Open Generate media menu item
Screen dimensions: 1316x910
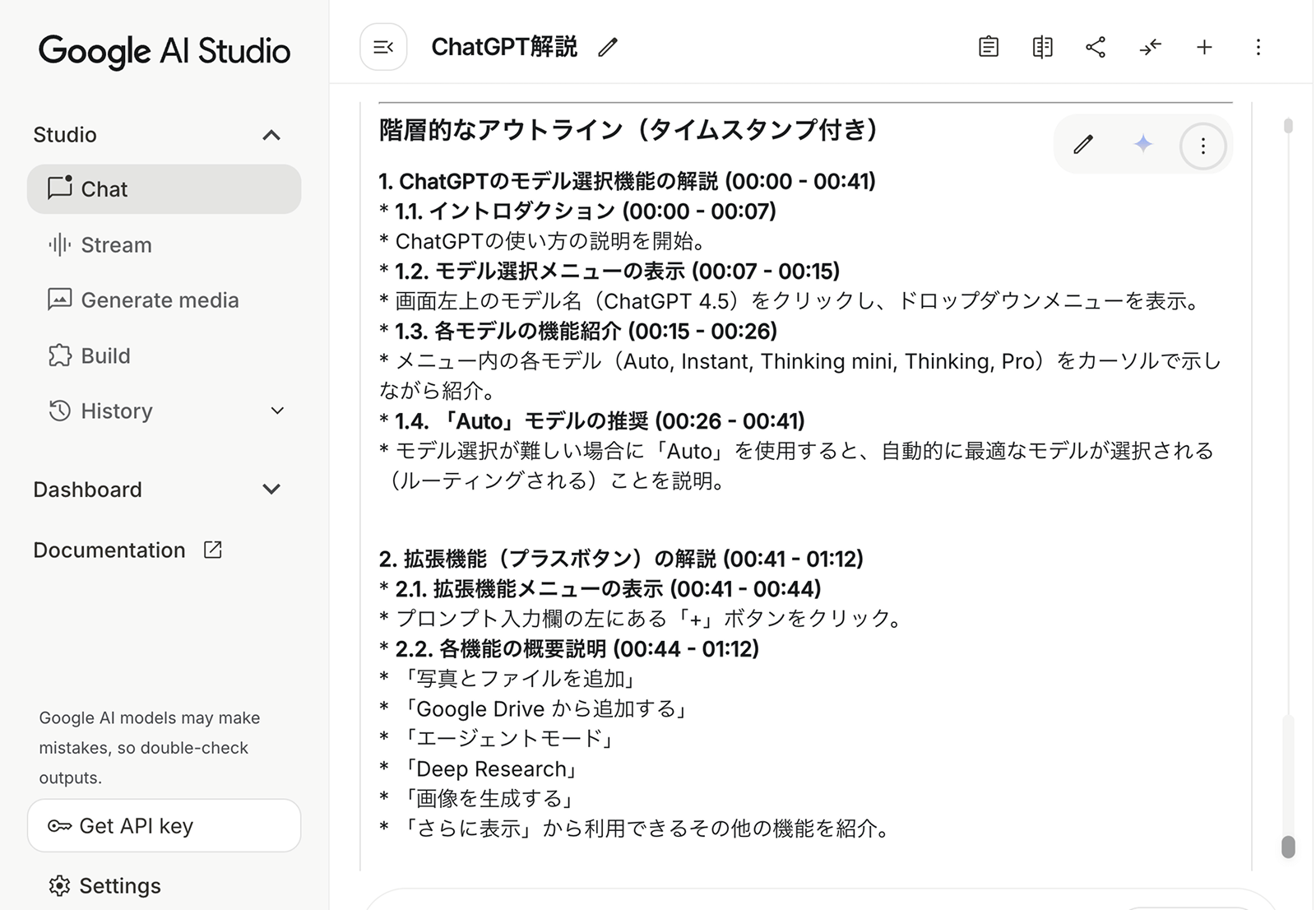pos(164,300)
